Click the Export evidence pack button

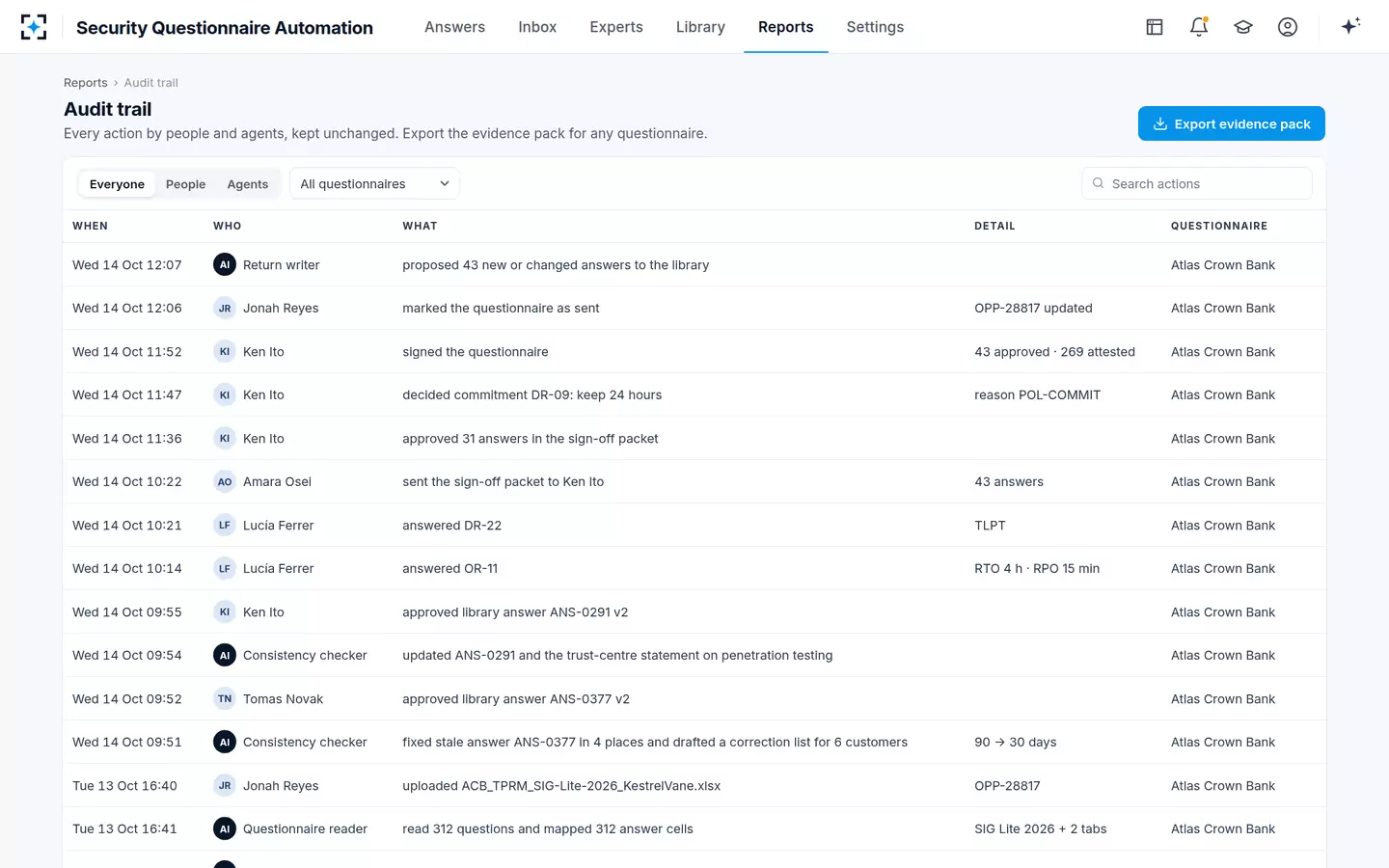(x=1231, y=123)
